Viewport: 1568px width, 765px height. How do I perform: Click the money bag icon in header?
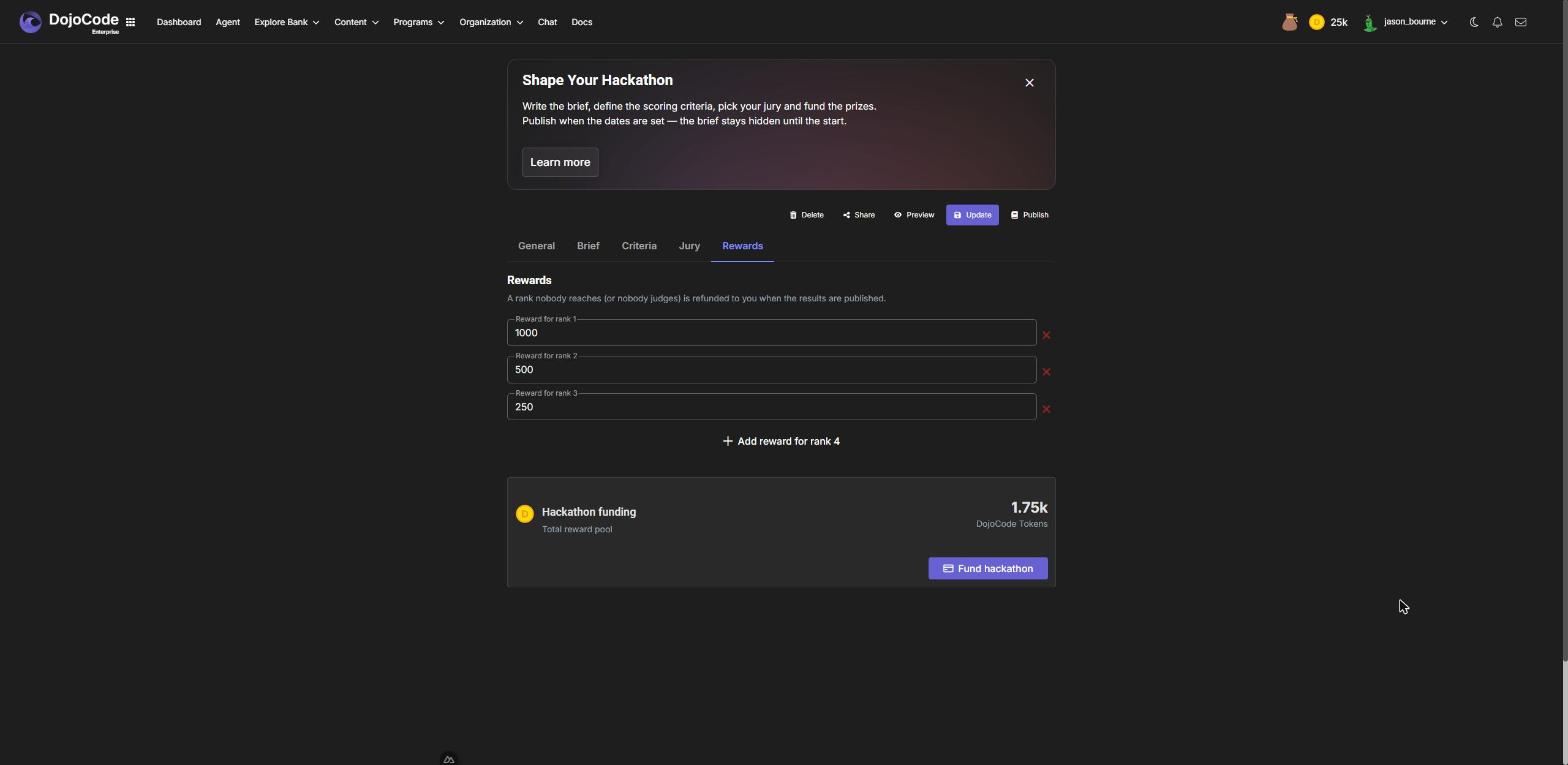(1290, 22)
